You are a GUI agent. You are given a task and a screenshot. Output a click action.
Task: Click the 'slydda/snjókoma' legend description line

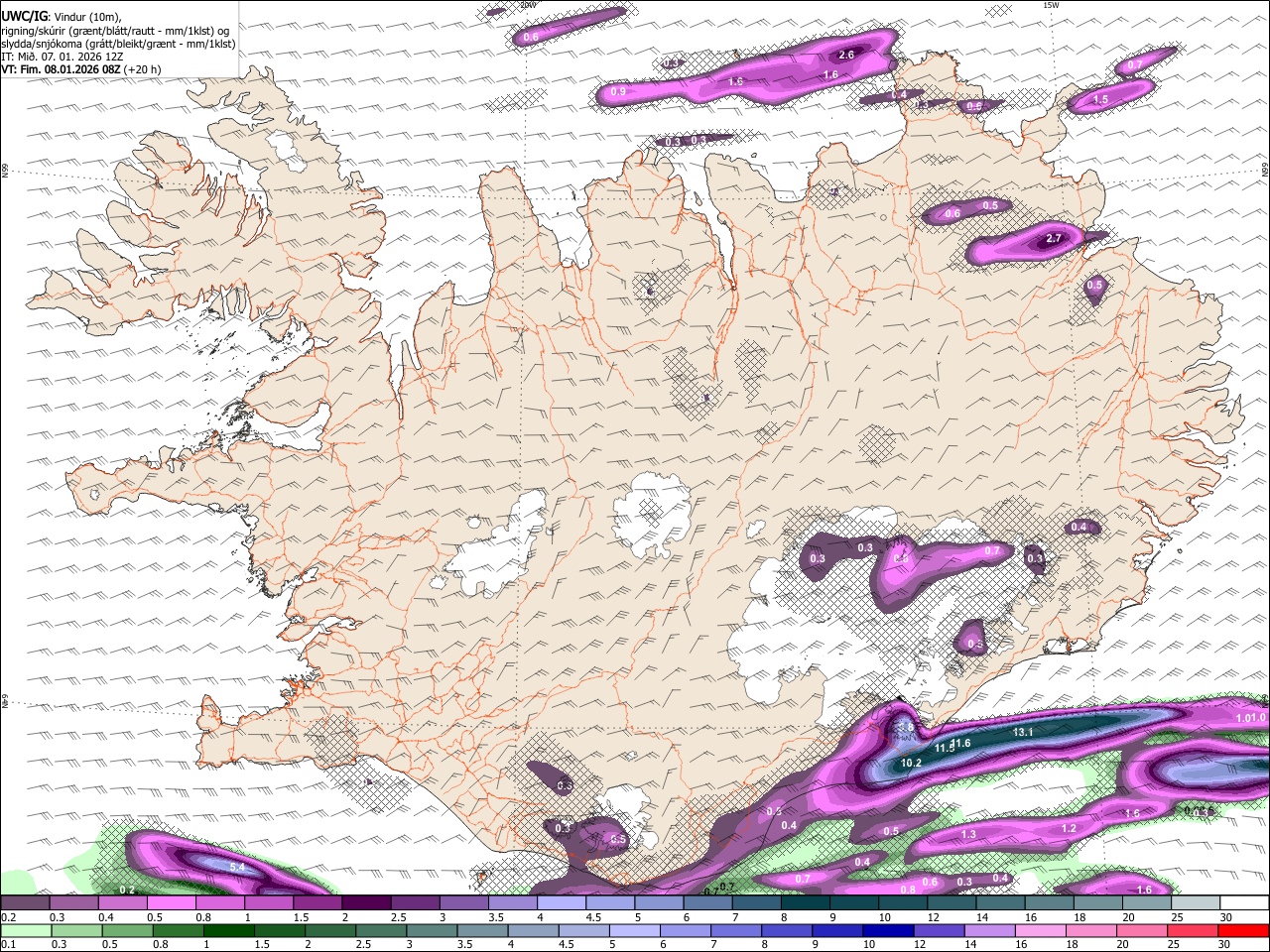(x=118, y=44)
